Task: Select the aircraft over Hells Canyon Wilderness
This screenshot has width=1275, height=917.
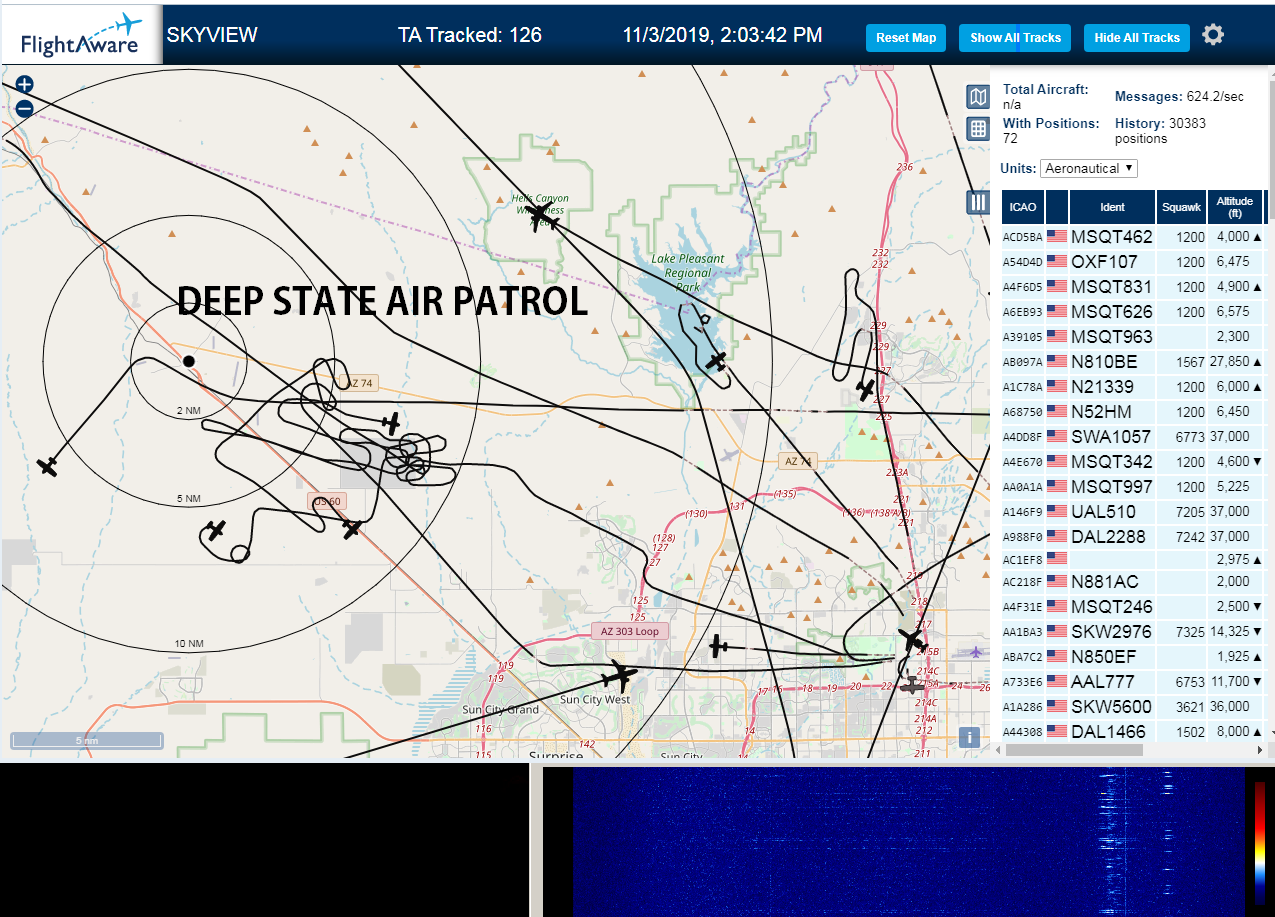Action: [539, 213]
